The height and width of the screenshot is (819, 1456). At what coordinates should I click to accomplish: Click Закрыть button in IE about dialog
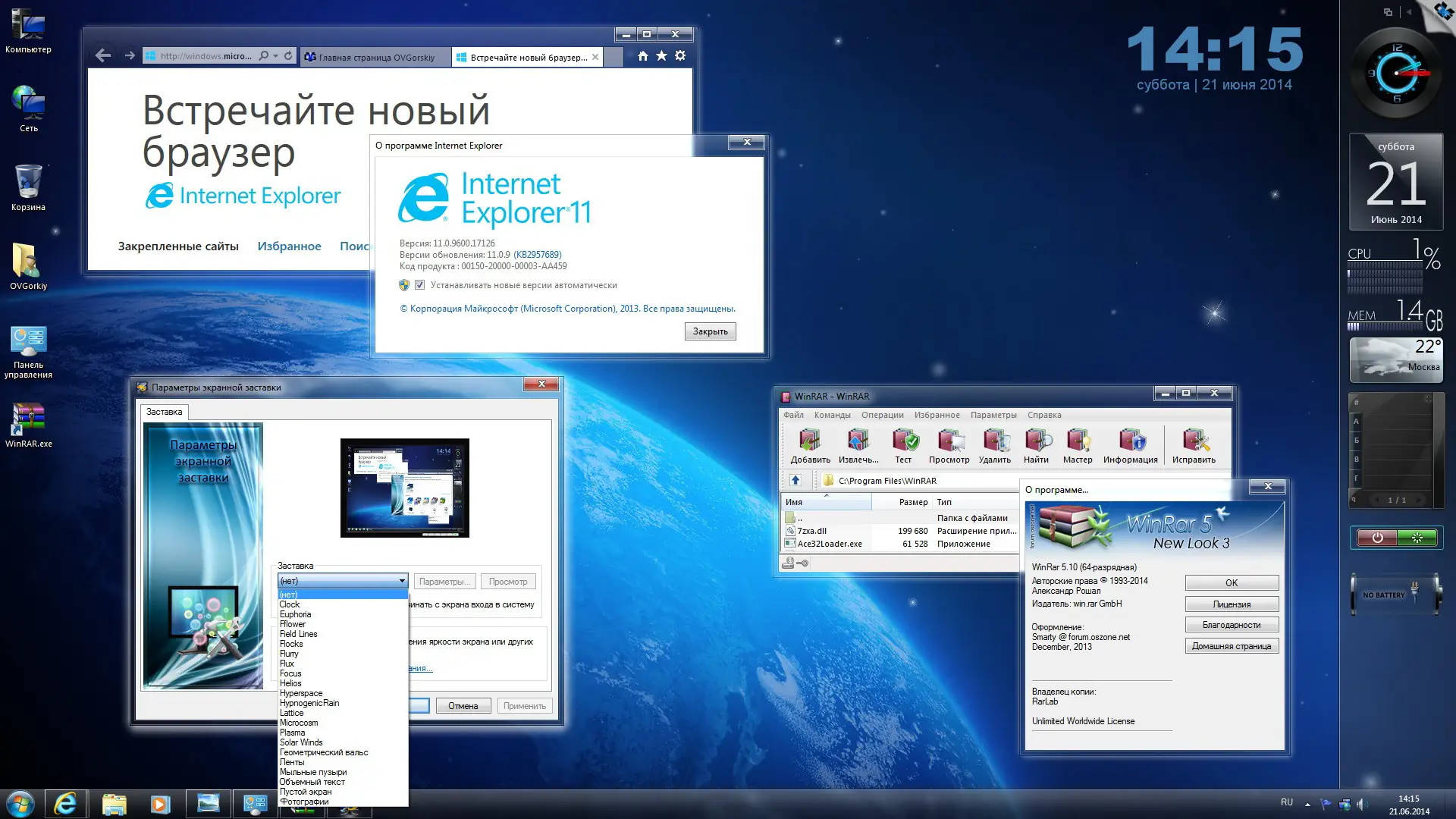pos(710,331)
